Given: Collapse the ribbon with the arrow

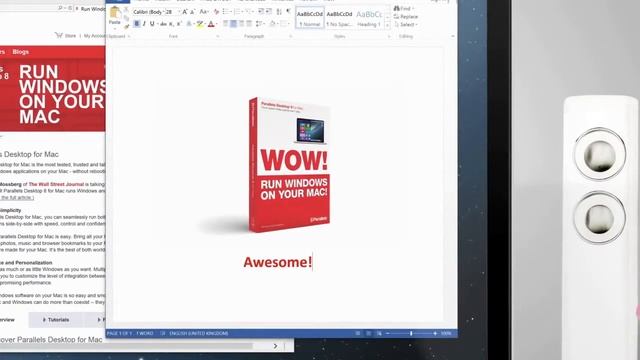Looking at the screenshot, I should (453, 36).
